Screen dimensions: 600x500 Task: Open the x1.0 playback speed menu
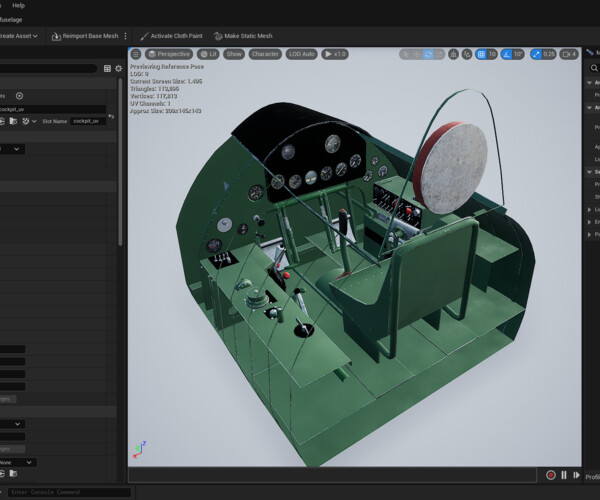(335, 54)
